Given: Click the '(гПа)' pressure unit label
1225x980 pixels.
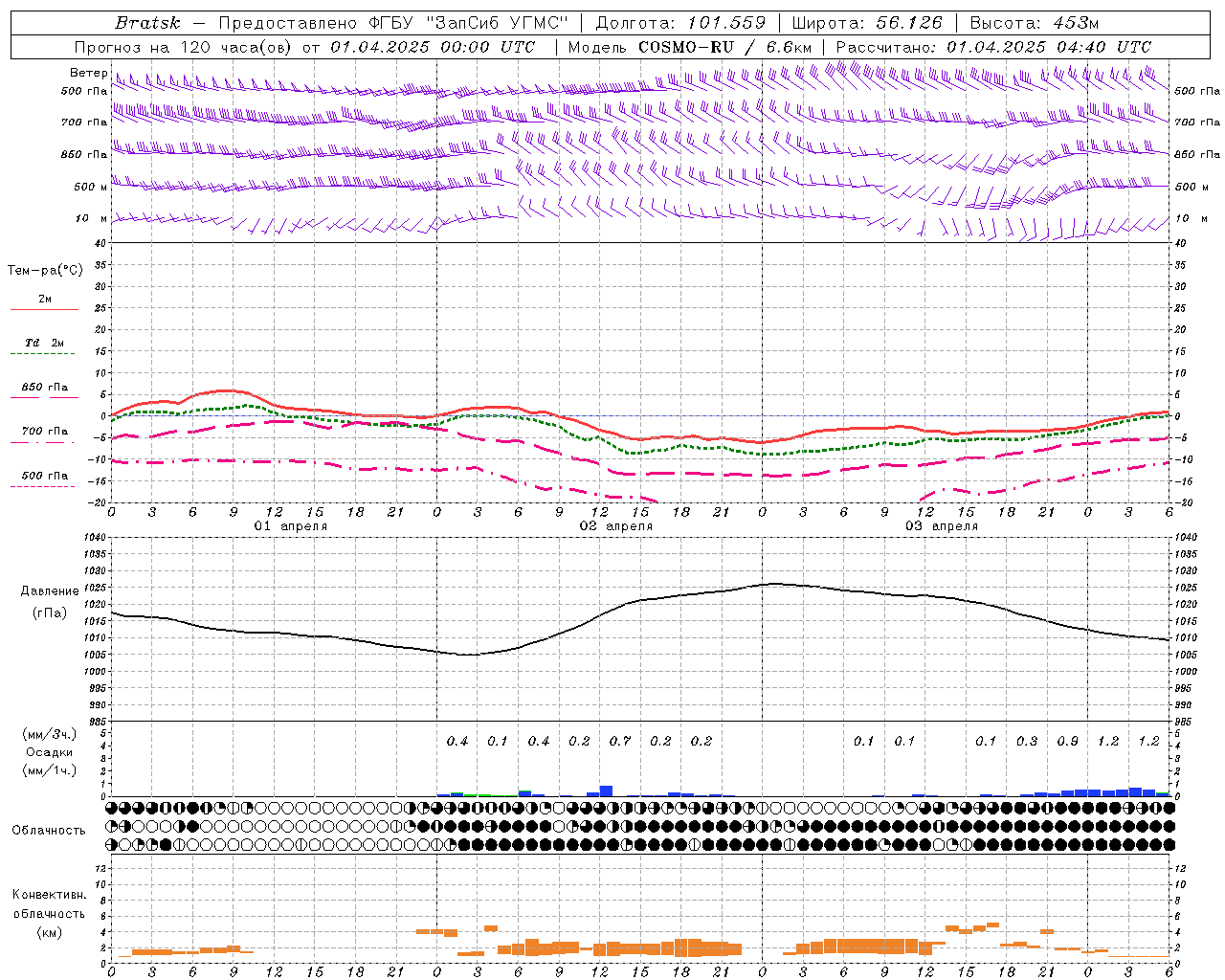Looking at the screenshot, I should (48, 613).
